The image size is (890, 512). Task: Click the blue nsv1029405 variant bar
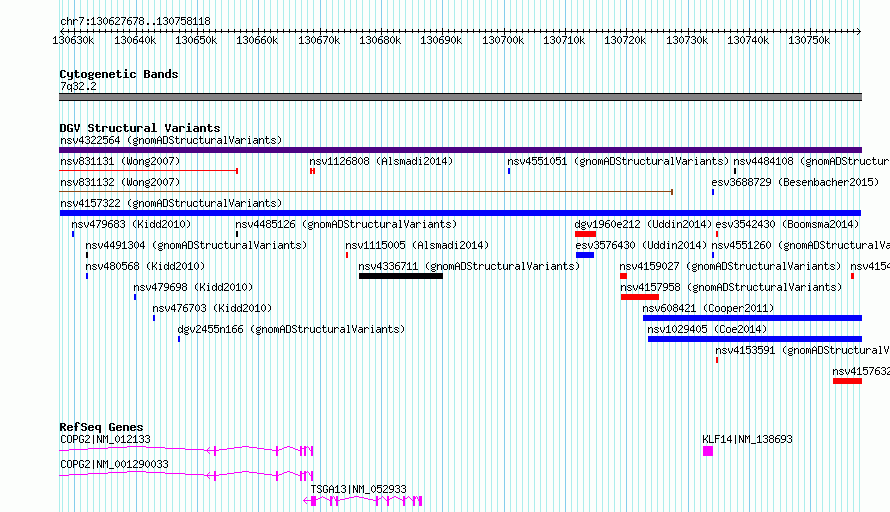755,339
